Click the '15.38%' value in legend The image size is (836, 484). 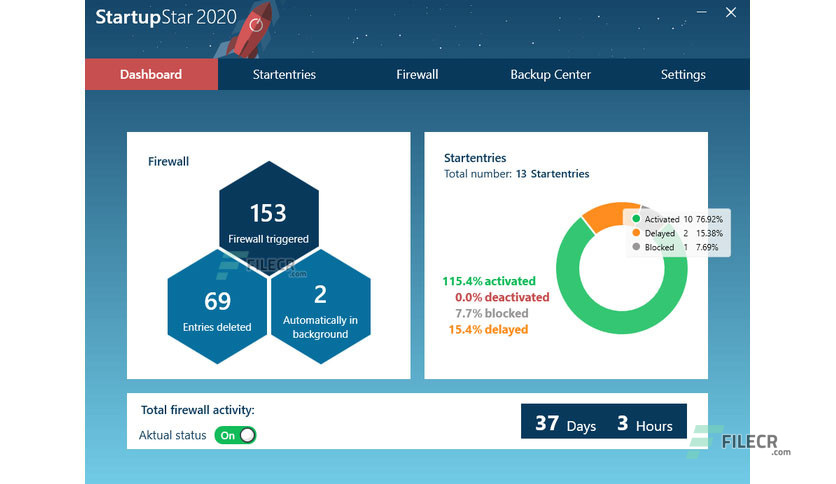coord(709,233)
